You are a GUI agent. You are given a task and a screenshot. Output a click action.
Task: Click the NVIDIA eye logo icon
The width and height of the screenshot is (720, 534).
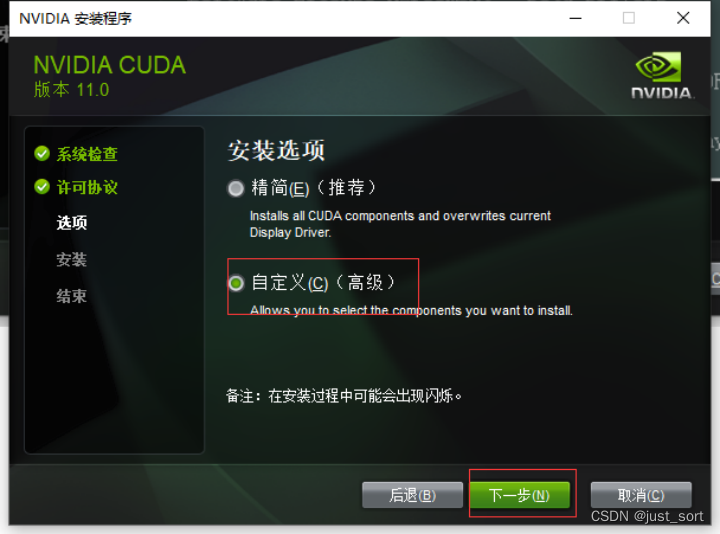[x=658, y=67]
